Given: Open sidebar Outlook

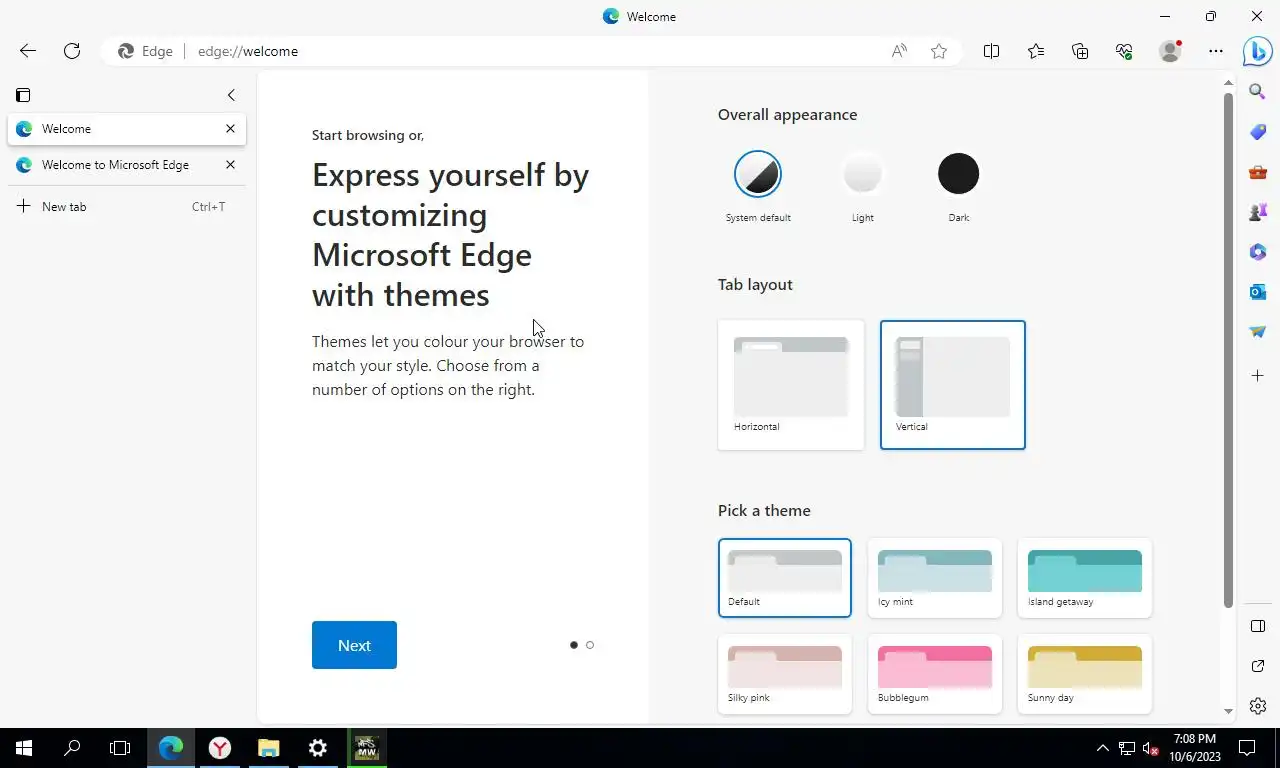Looking at the screenshot, I should [x=1258, y=292].
